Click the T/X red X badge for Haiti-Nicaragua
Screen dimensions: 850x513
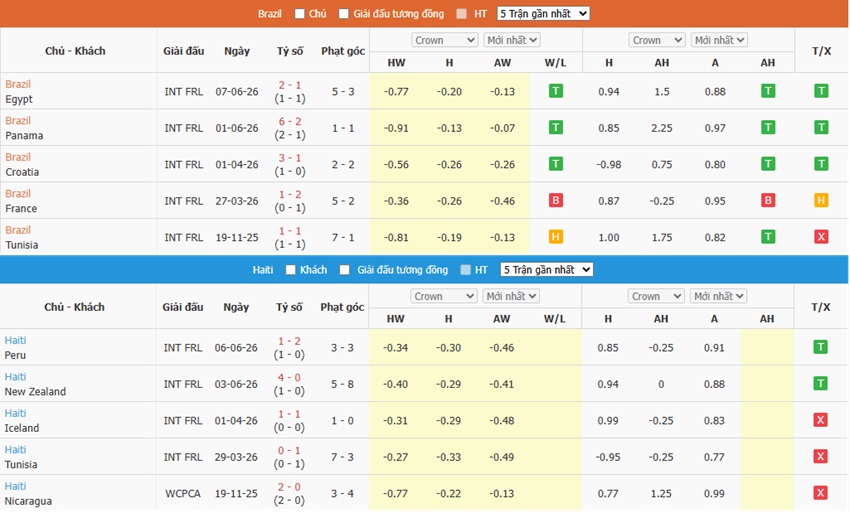click(x=821, y=493)
